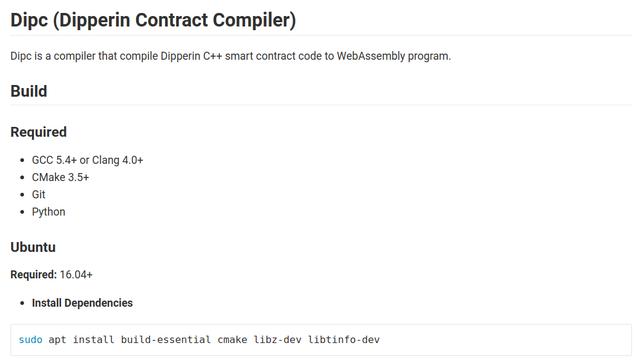Click the Dipc description paragraph
This screenshot has height=364, width=640.
click(x=231, y=56)
